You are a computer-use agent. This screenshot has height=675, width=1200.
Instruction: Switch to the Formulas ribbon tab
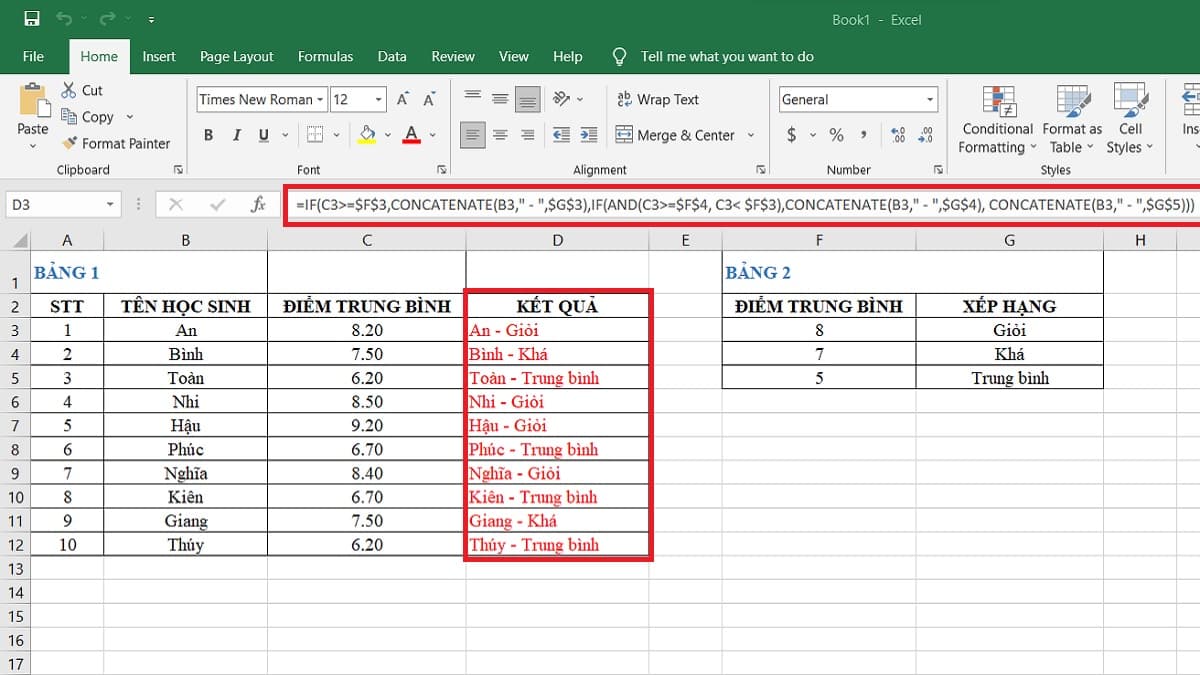(x=325, y=57)
